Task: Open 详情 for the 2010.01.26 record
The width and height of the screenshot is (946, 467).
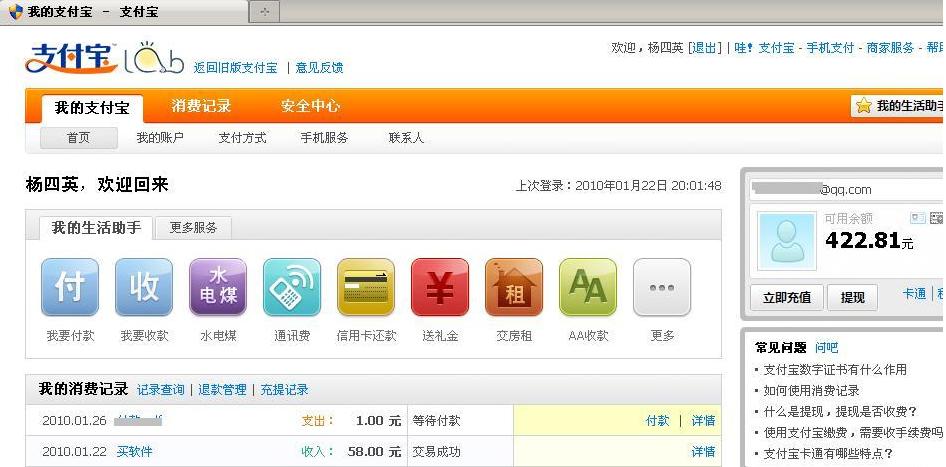Action: [x=703, y=421]
